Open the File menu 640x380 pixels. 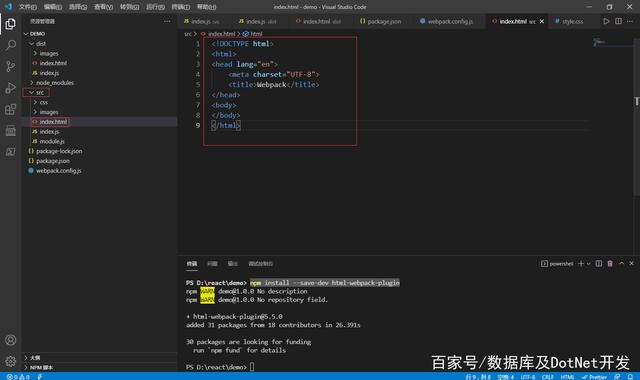click(x=28, y=7)
